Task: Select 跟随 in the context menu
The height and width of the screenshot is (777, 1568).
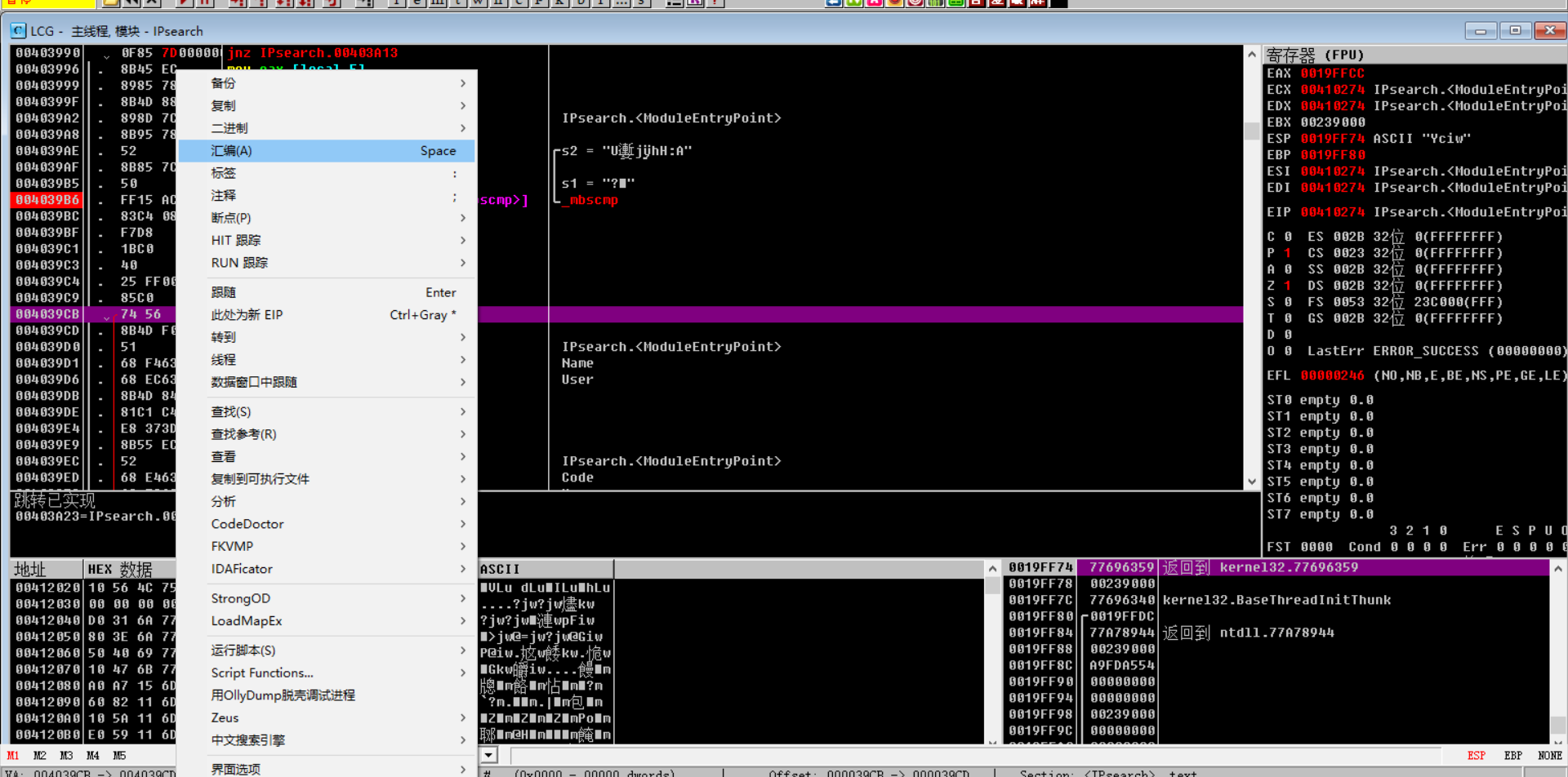Action: point(327,292)
